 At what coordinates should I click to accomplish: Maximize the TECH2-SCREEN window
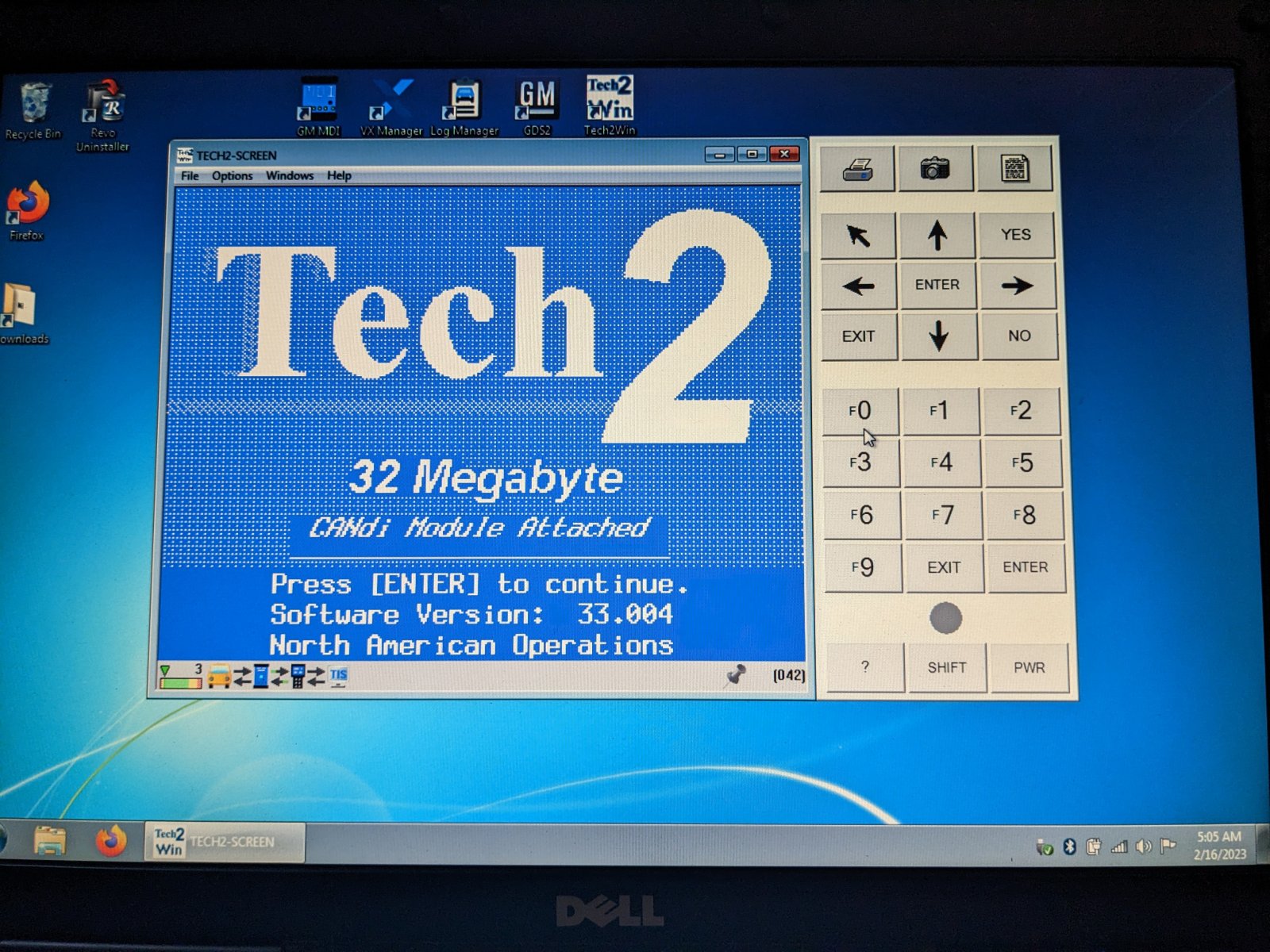tap(752, 154)
